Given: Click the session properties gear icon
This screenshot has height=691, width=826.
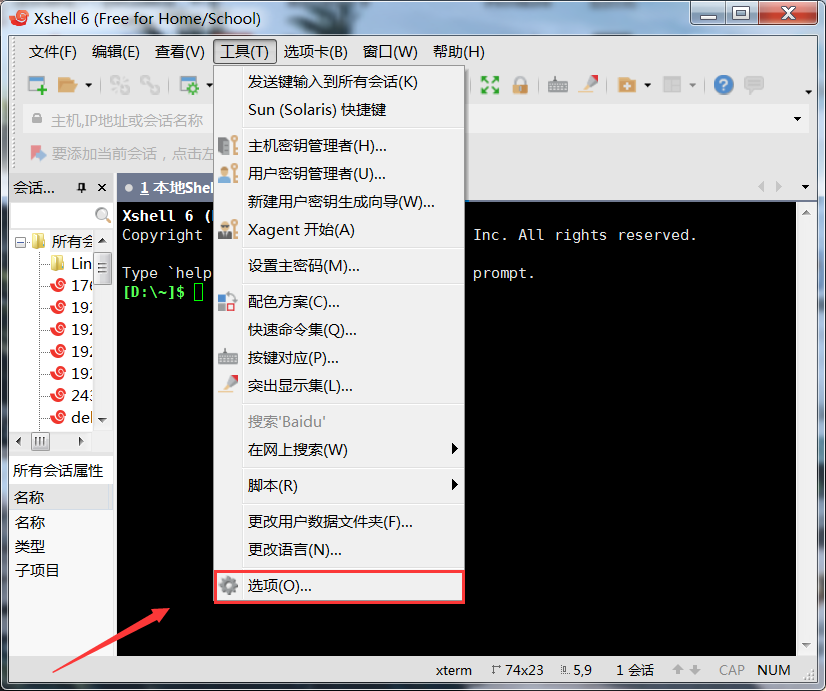Looking at the screenshot, I should (x=189, y=85).
